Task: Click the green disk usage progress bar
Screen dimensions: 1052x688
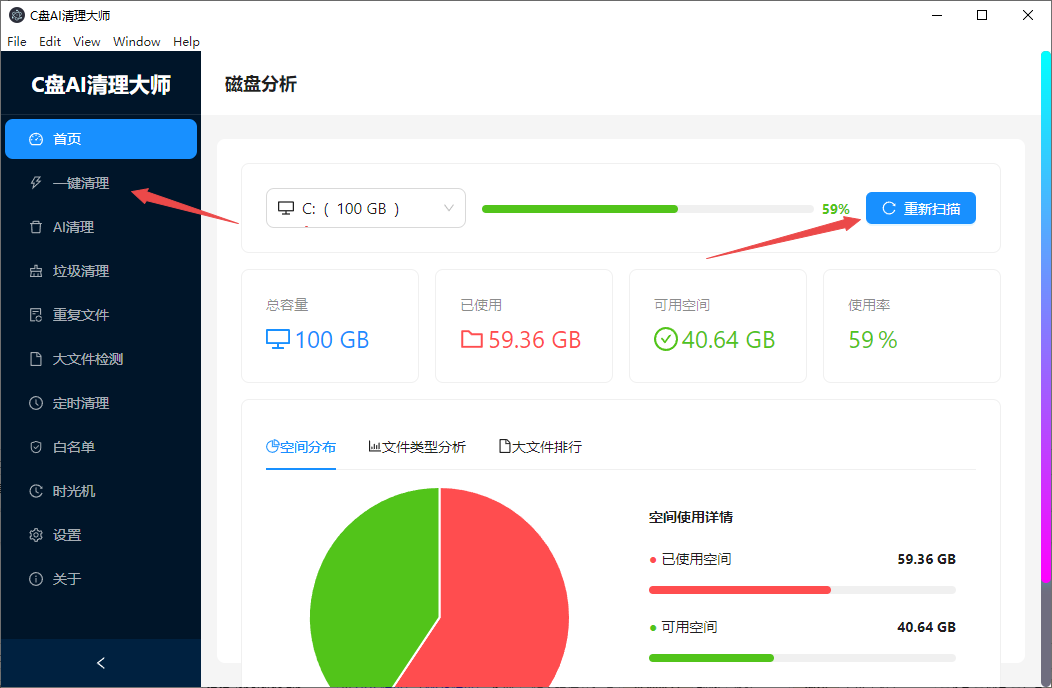Action: tap(580, 209)
